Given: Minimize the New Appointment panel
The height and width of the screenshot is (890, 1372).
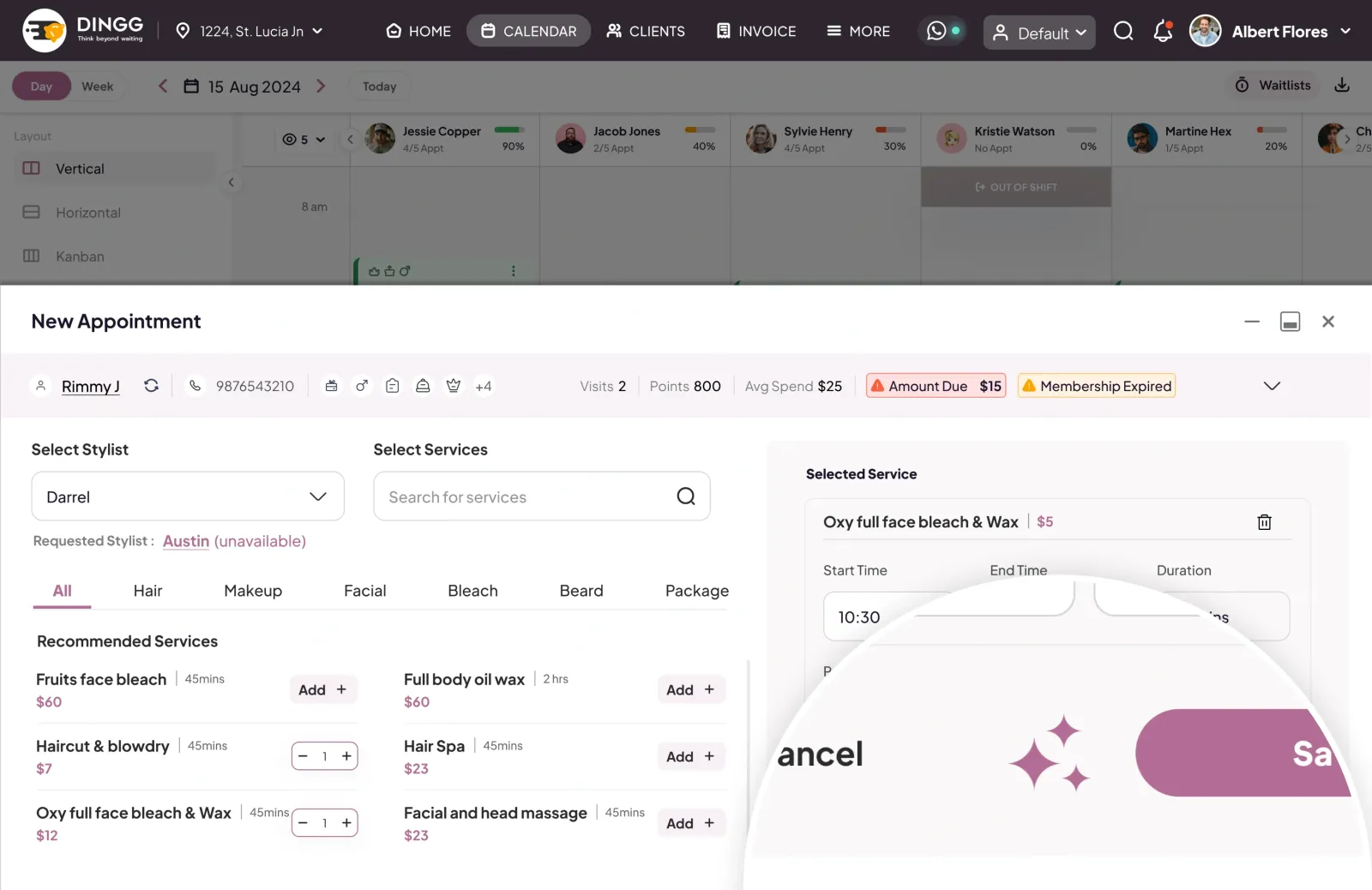Looking at the screenshot, I should (1252, 322).
